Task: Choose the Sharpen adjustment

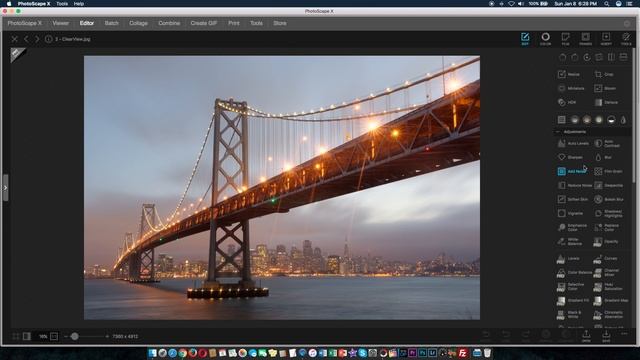Action: (x=571, y=157)
